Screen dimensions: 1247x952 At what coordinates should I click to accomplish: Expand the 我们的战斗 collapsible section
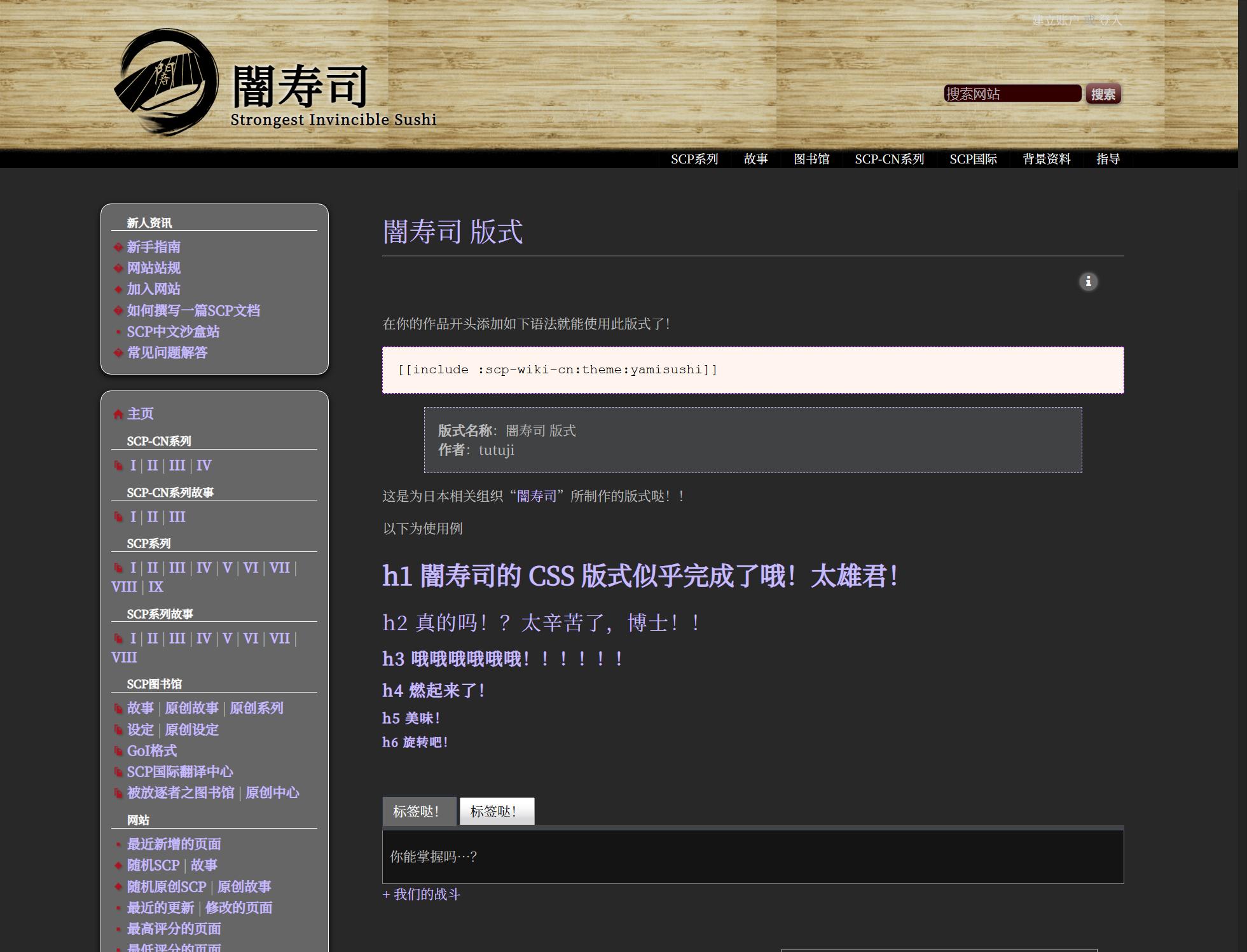pos(421,895)
